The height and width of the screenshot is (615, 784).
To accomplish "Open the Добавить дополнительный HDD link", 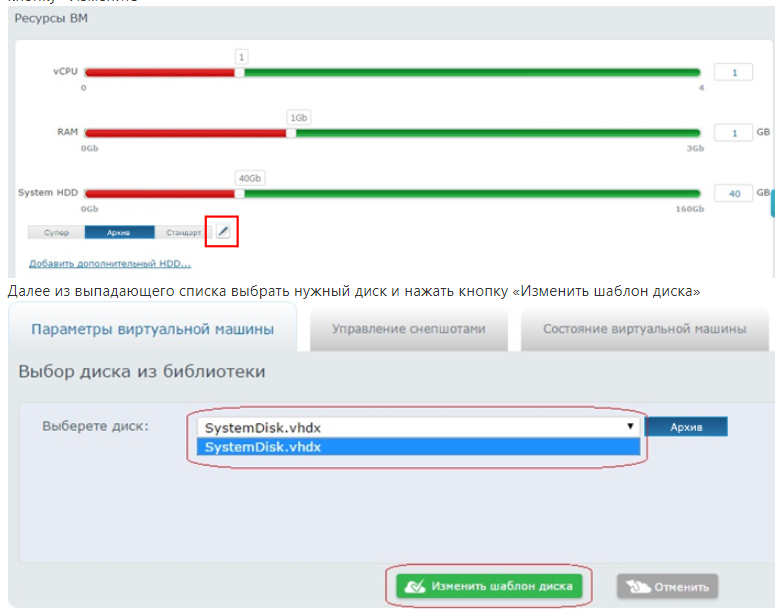I will tap(110, 264).
